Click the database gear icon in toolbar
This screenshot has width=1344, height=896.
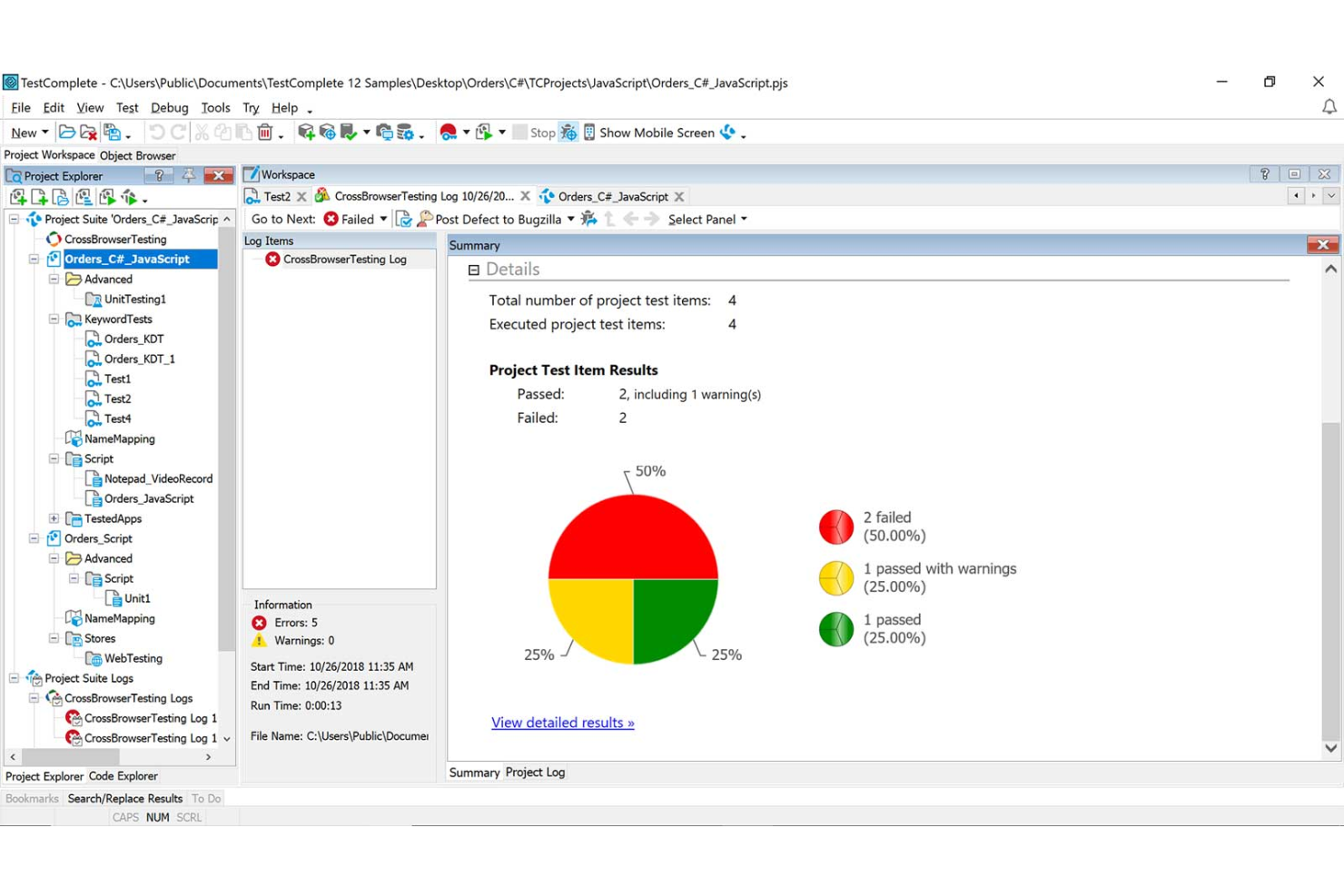pos(405,133)
